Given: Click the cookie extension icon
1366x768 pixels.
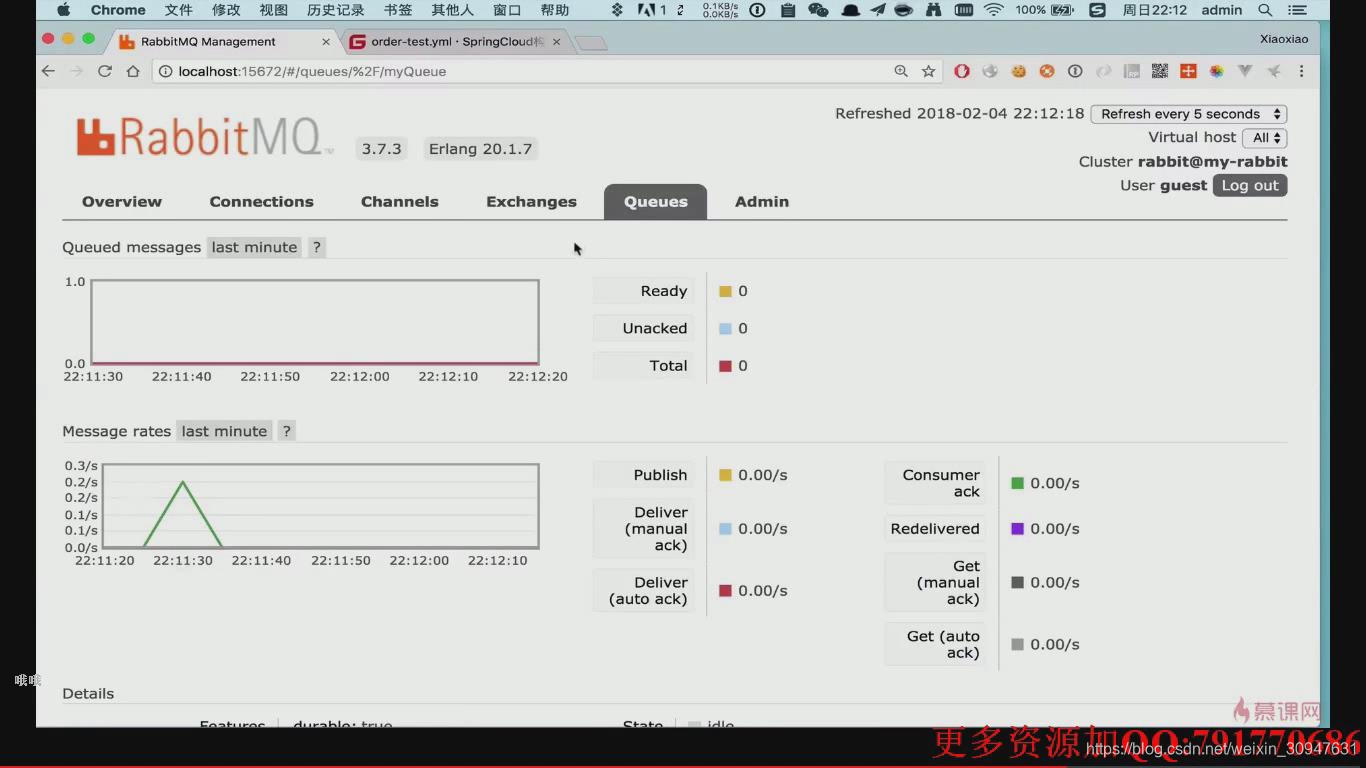Looking at the screenshot, I should (x=1018, y=71).
